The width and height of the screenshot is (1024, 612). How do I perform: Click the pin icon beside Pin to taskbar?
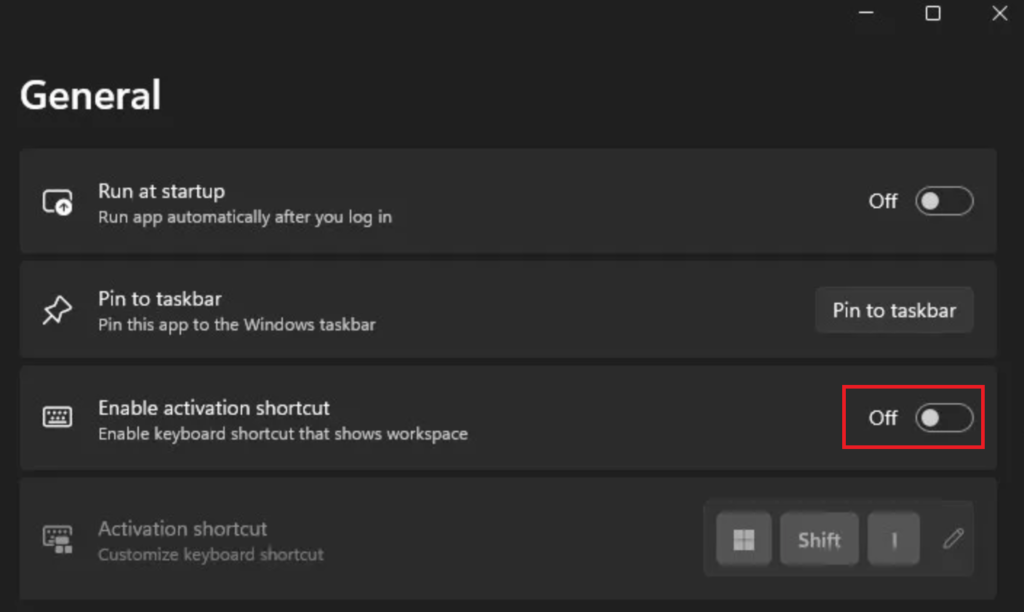click(x=59, y=309)
